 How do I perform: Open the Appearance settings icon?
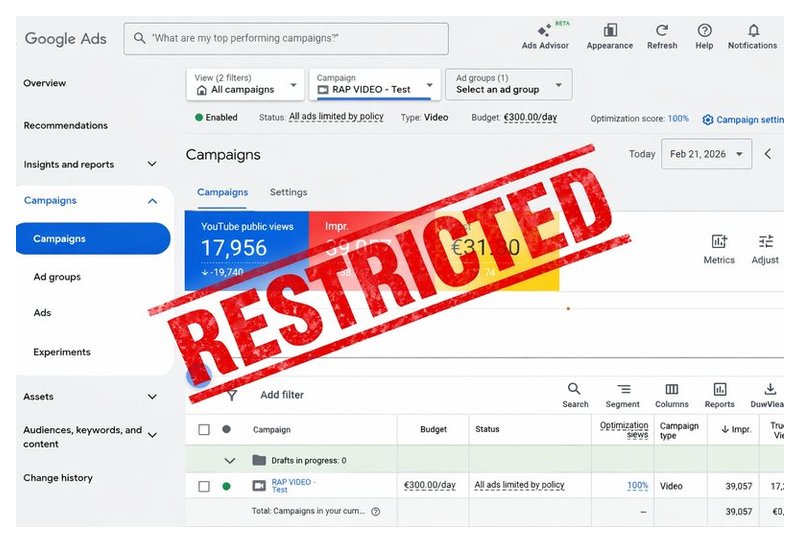coord(610,31)
